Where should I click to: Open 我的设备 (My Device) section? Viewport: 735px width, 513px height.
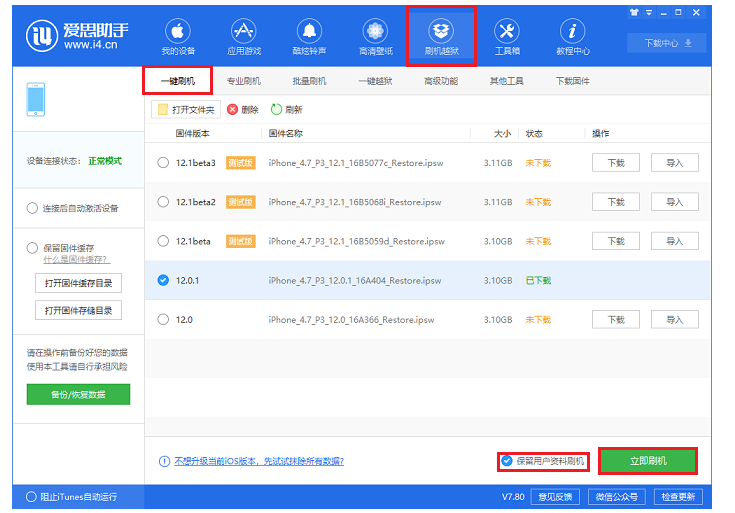178,37
